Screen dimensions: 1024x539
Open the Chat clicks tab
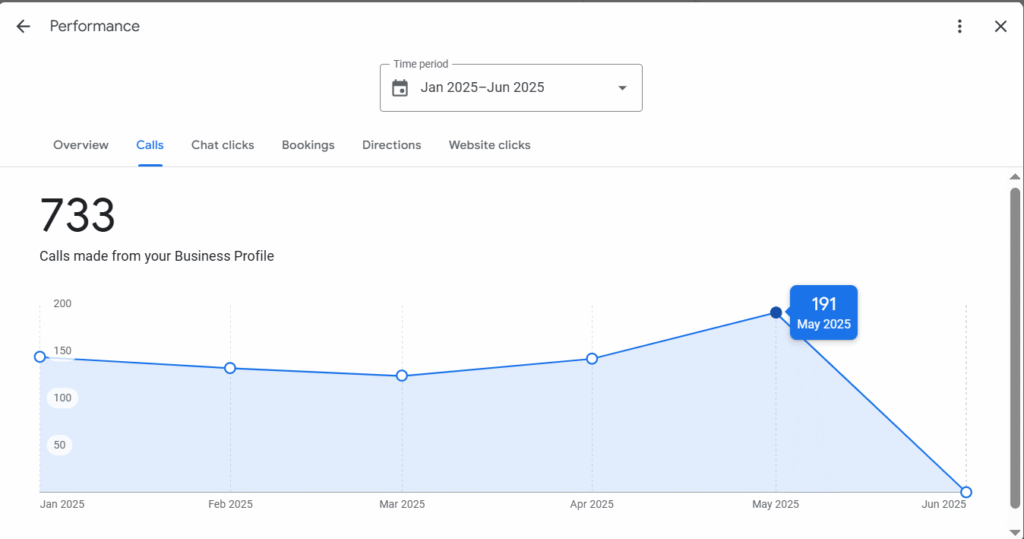(223, 145)
